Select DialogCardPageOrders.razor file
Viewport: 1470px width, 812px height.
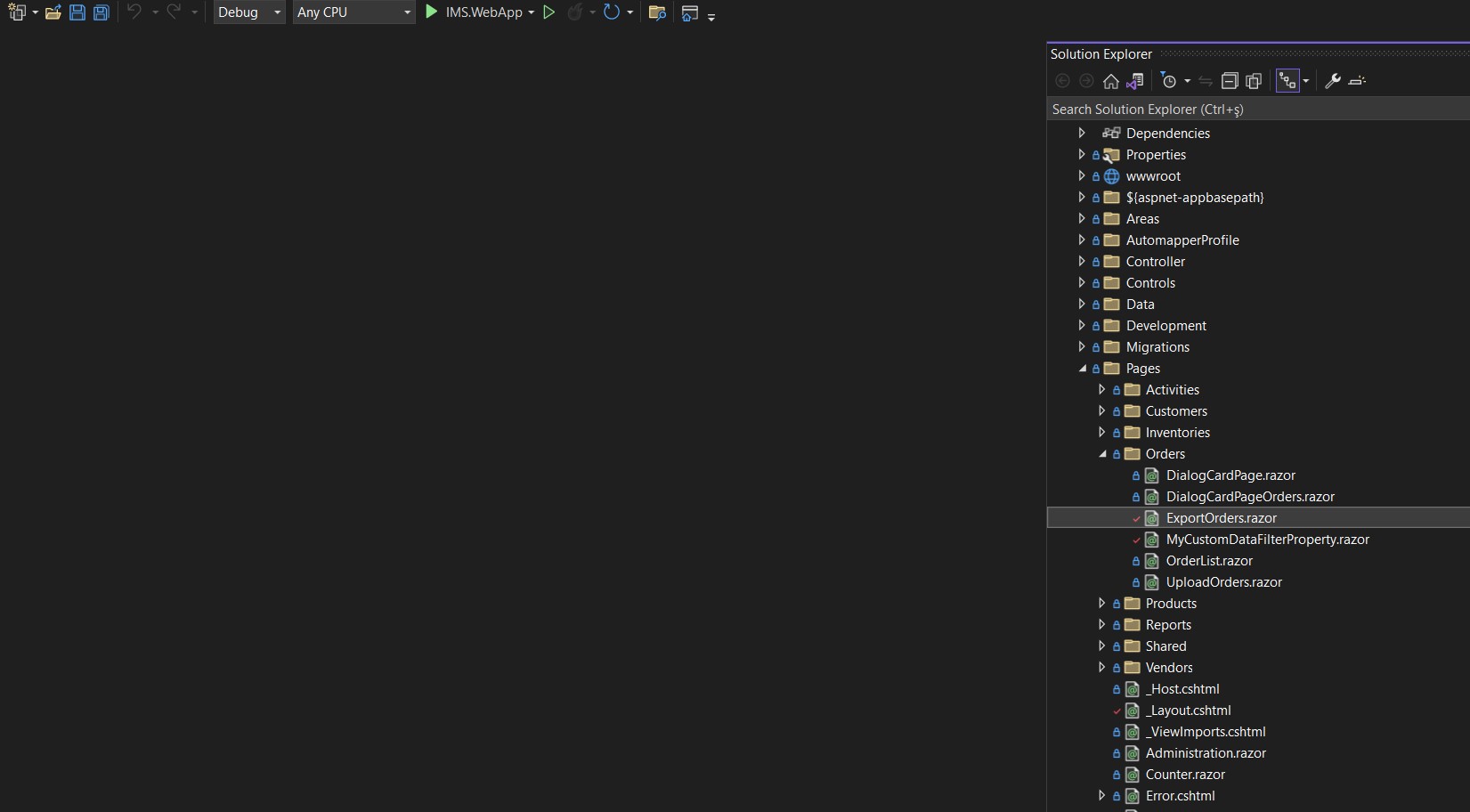[x=1250, y=496]
